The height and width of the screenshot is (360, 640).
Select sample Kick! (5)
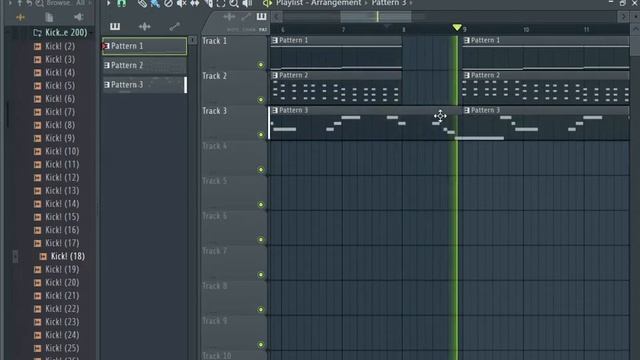coord(60,86)
